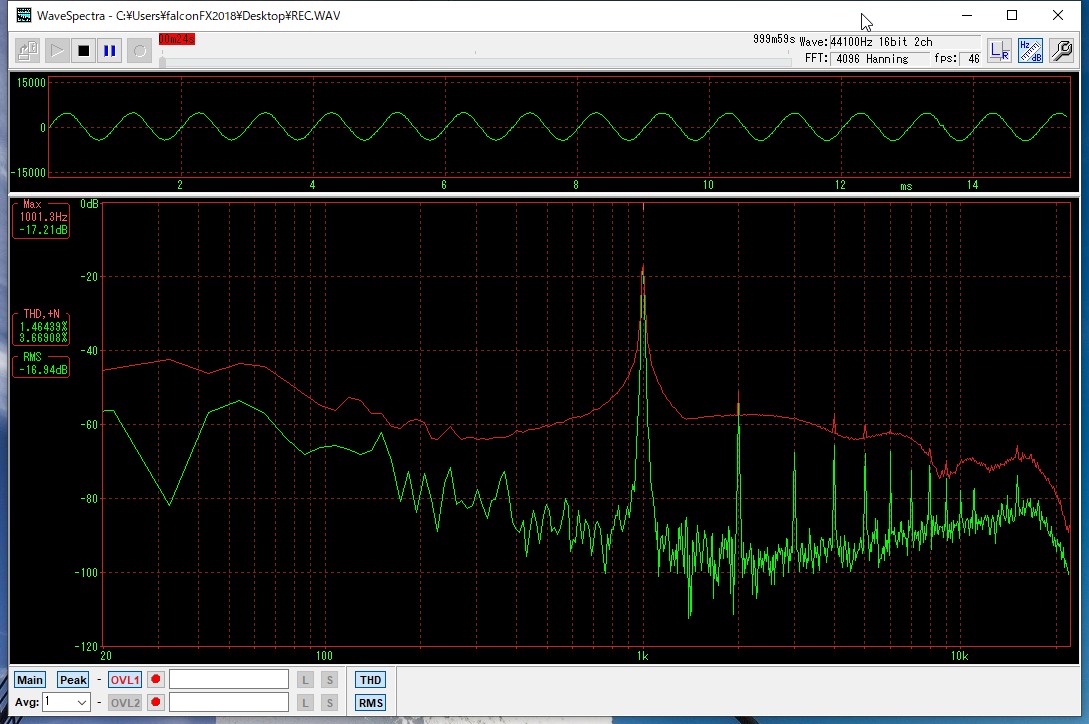
Task: Toggle the OVL1 overlay
Action: tap(125, 680)
